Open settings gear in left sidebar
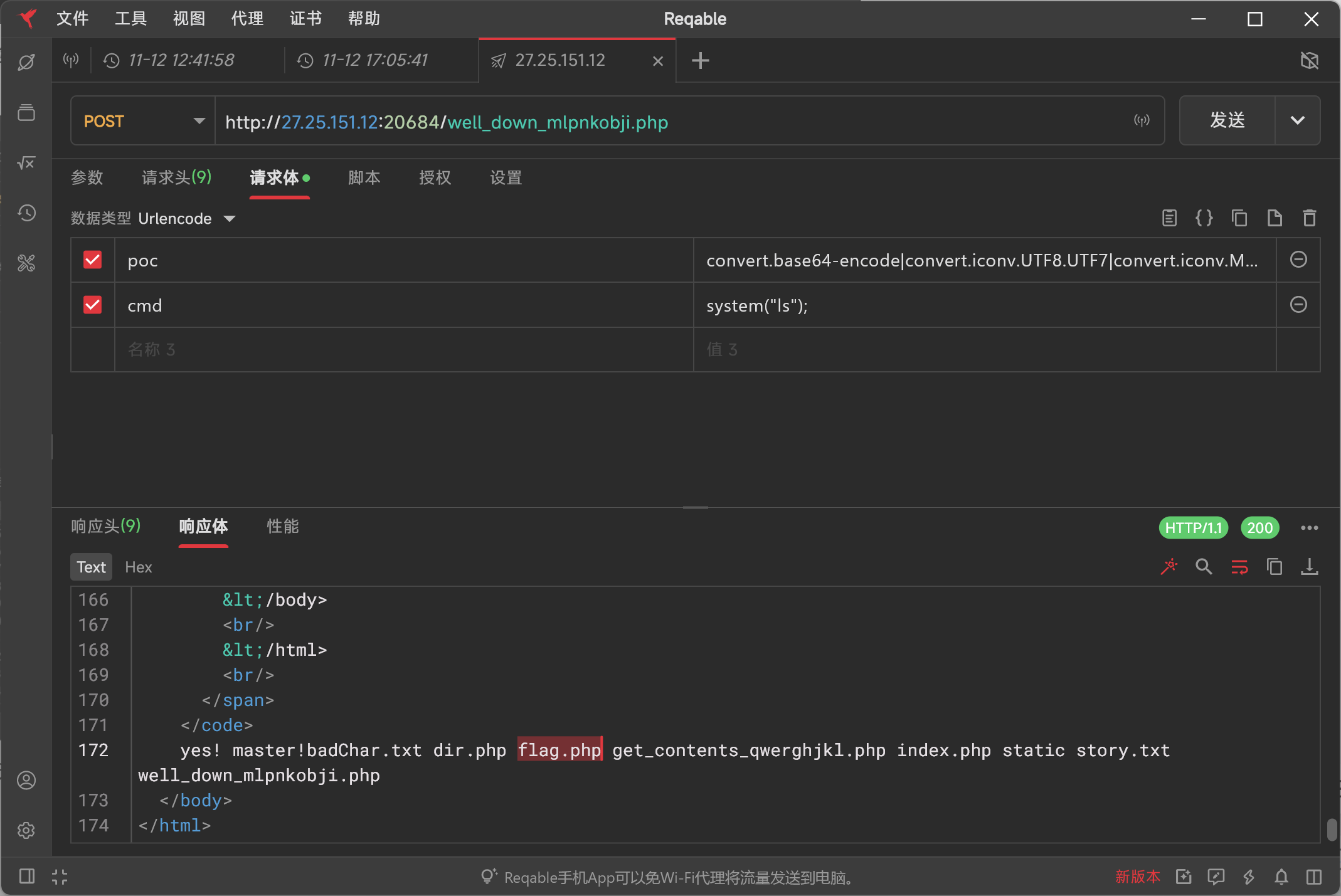 click(26, 830)
